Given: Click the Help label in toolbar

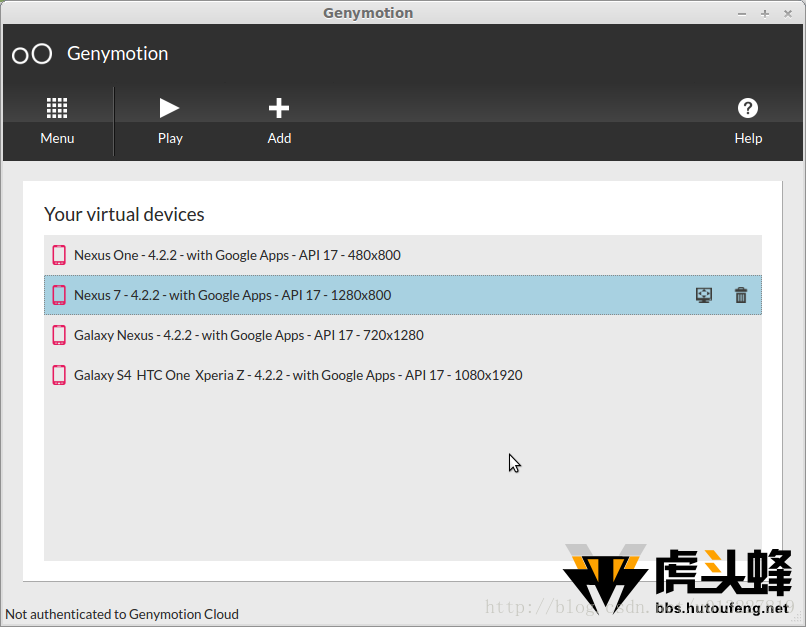Looking at the screenshot, I should point(748,138).
